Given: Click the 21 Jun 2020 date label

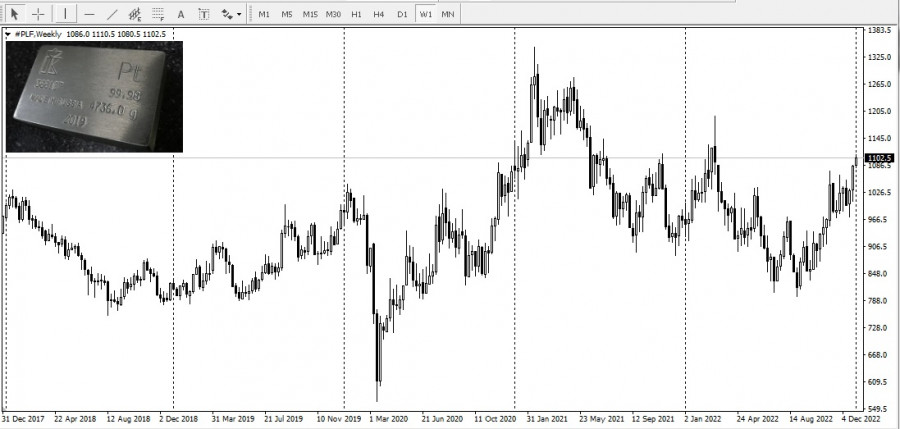Looking at the screenshot, I should pyautogui.click(x=442, y=419).
